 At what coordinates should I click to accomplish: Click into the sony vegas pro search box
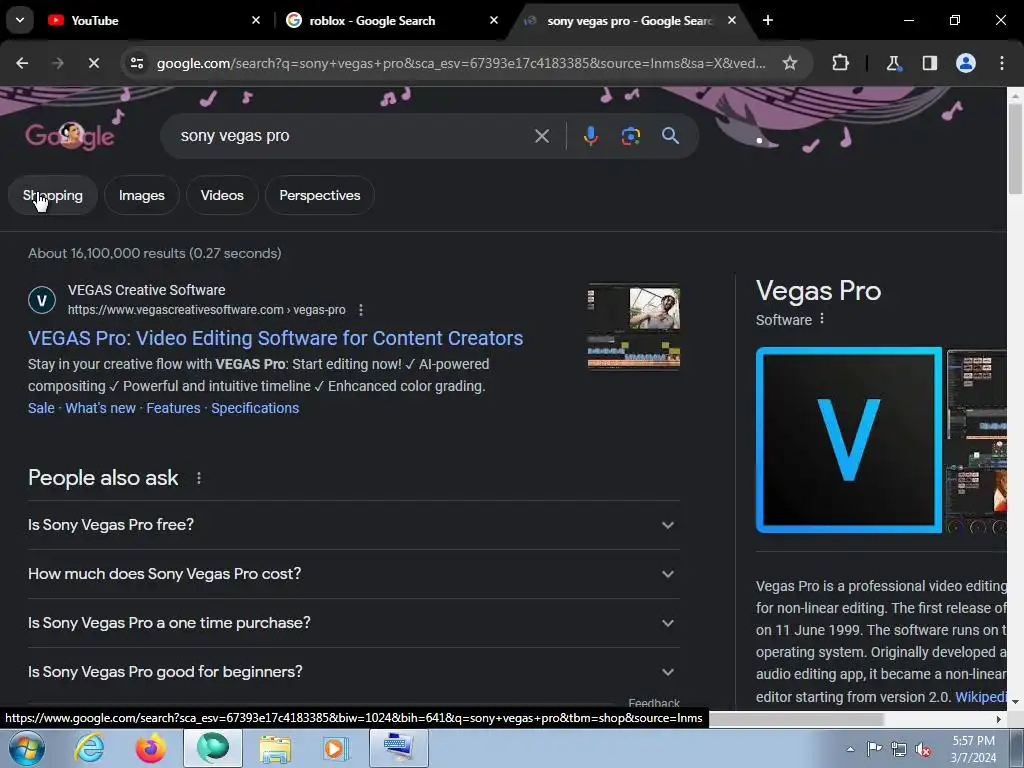point(353,136)
